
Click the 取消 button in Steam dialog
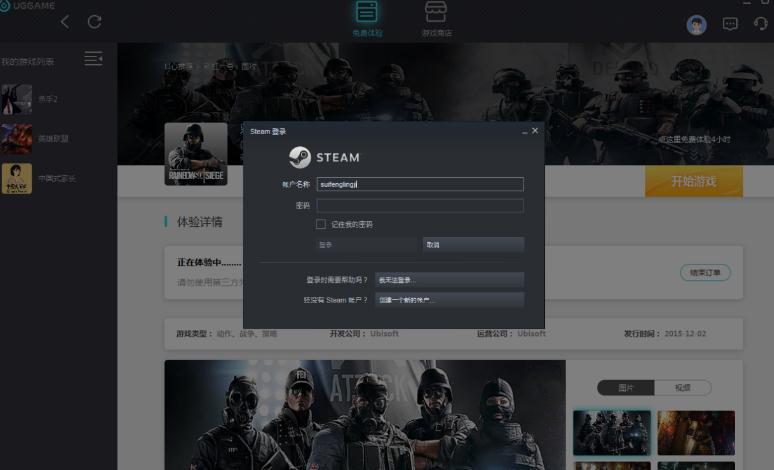(473, 244)
